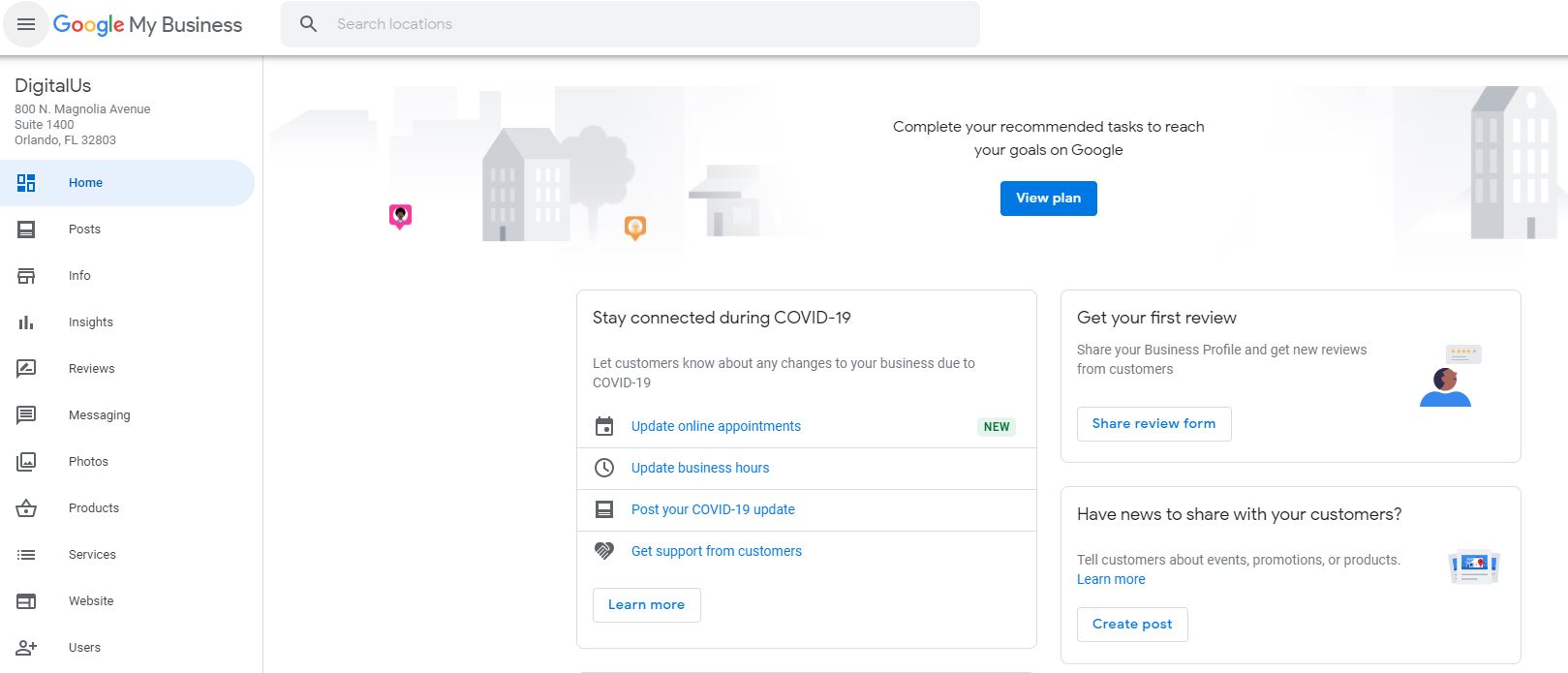Click the calendar icon beside online appointments
The height and width of the screenshot is (673, 1568).
point(604,426)
